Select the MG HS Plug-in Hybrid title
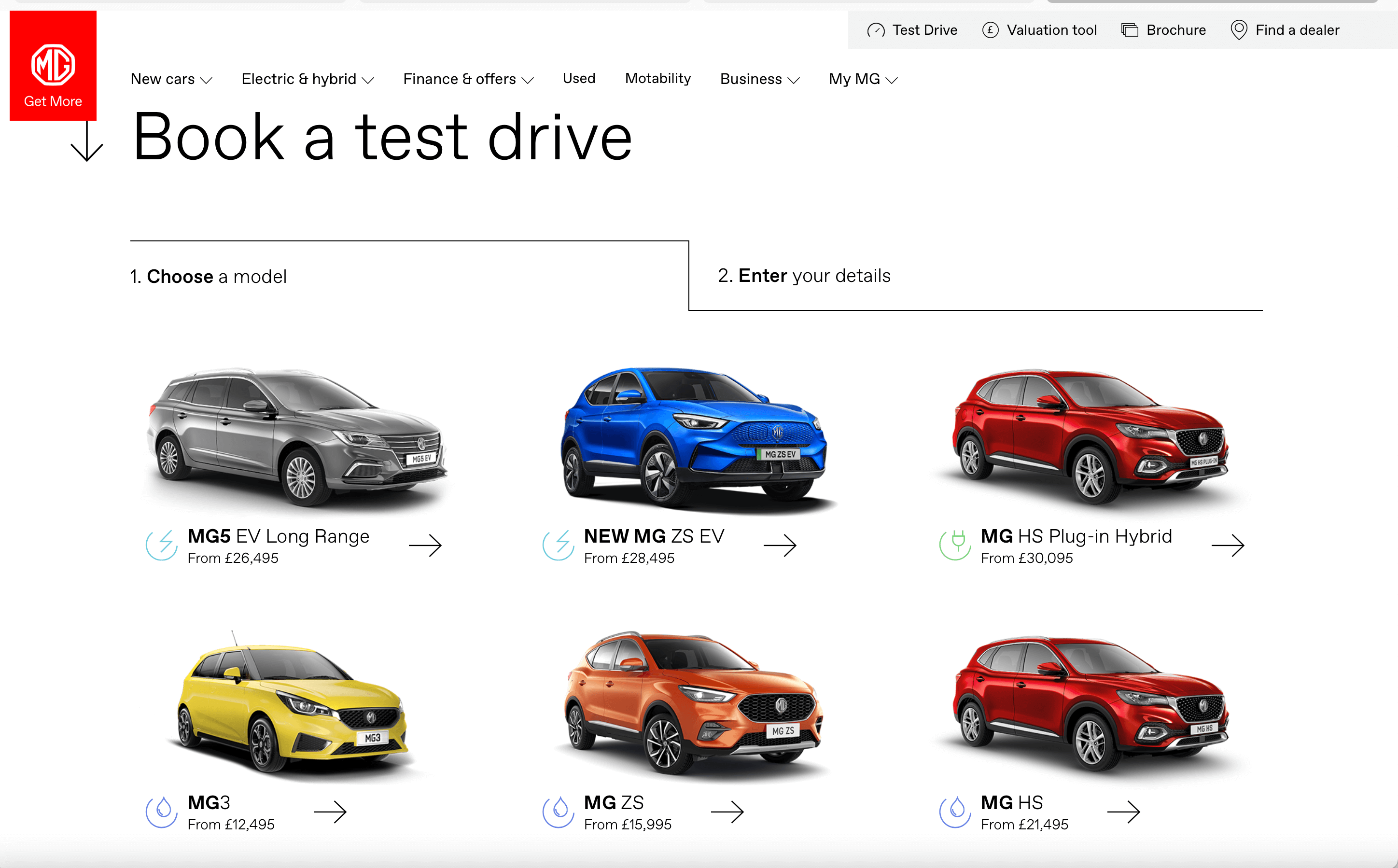This screenshot has width=1398, height=868. 1076,536
